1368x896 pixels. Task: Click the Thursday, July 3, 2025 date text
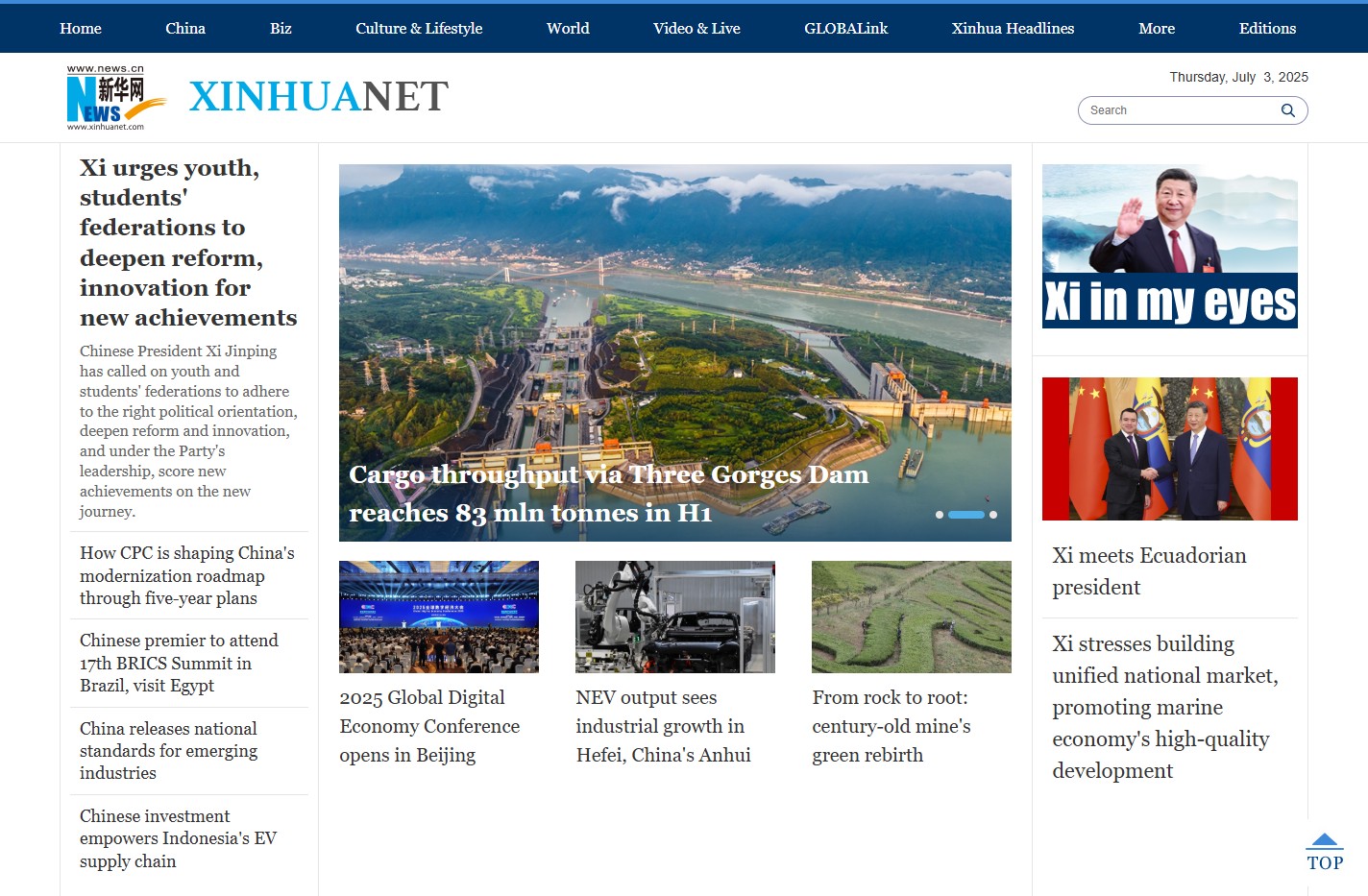1238,77
